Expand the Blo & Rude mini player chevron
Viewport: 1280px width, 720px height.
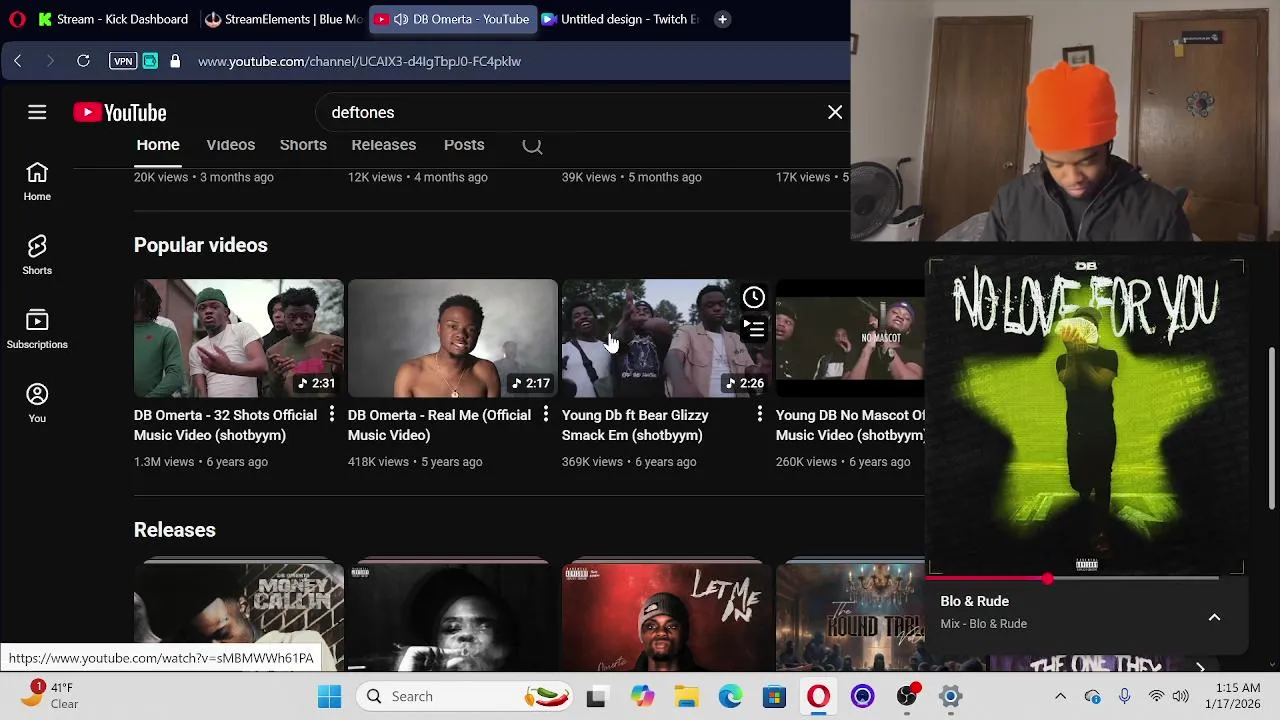(x=1214, y=617)
